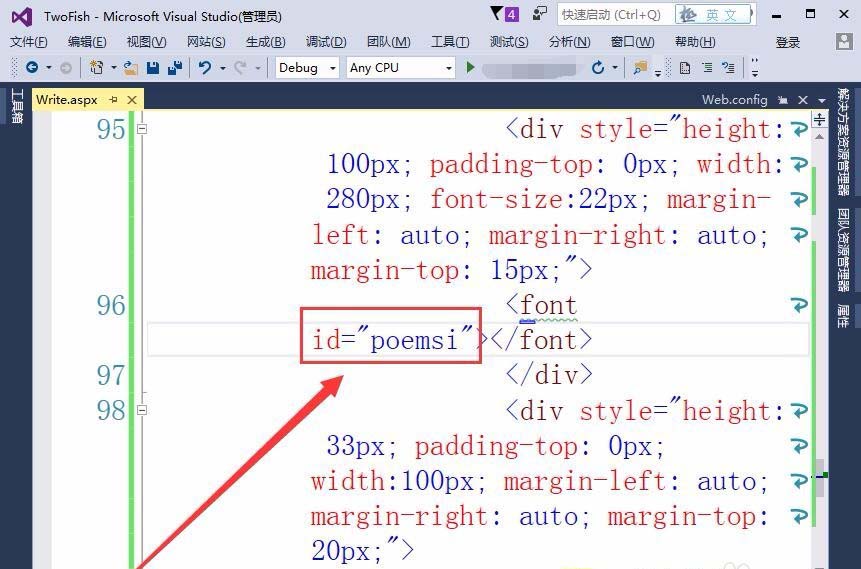
Task: Click the uncomment lines toolbar icon
Action: 729,68
